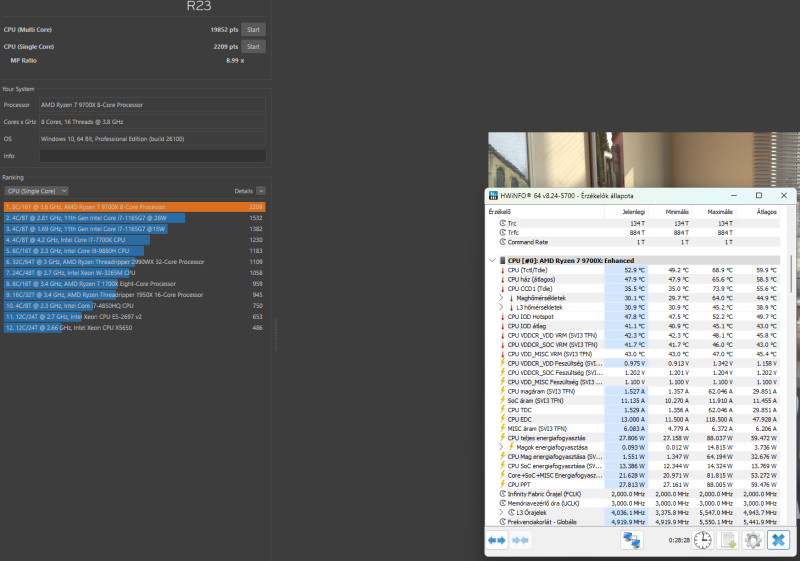The height and width of the screenshot is (561, 800).
Task: Click lightning icon of CPU PPT row
Action: (503, 484)
